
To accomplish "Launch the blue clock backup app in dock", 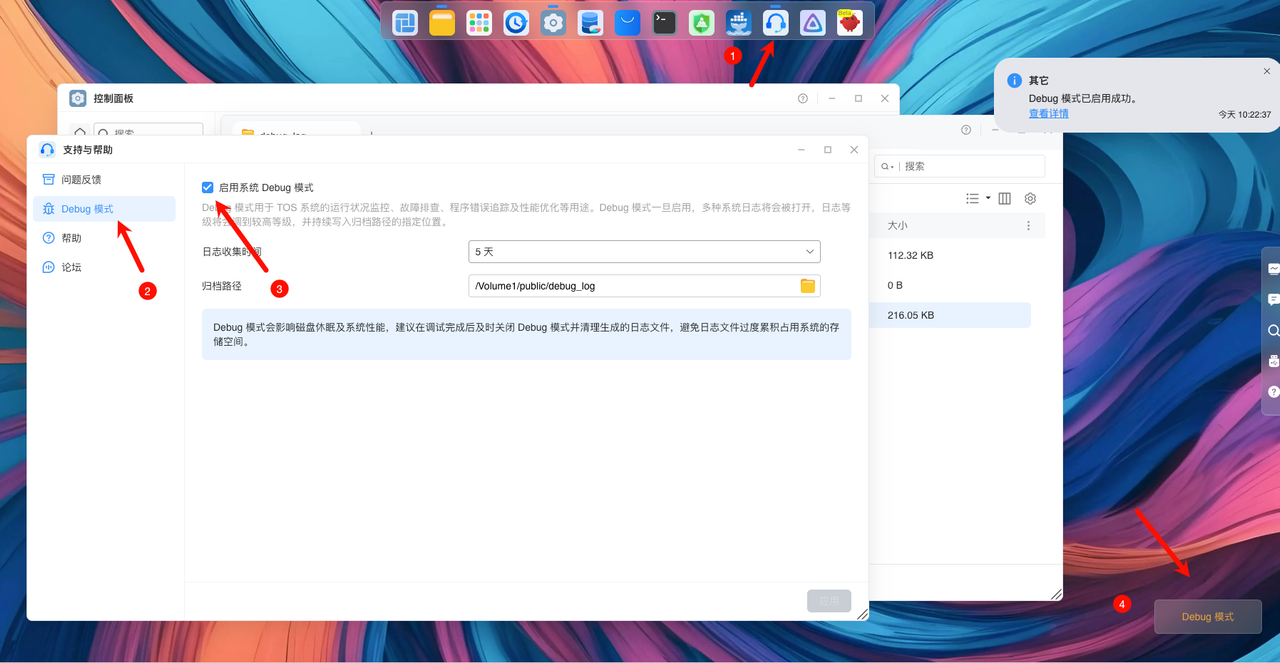I will point(516,22).
